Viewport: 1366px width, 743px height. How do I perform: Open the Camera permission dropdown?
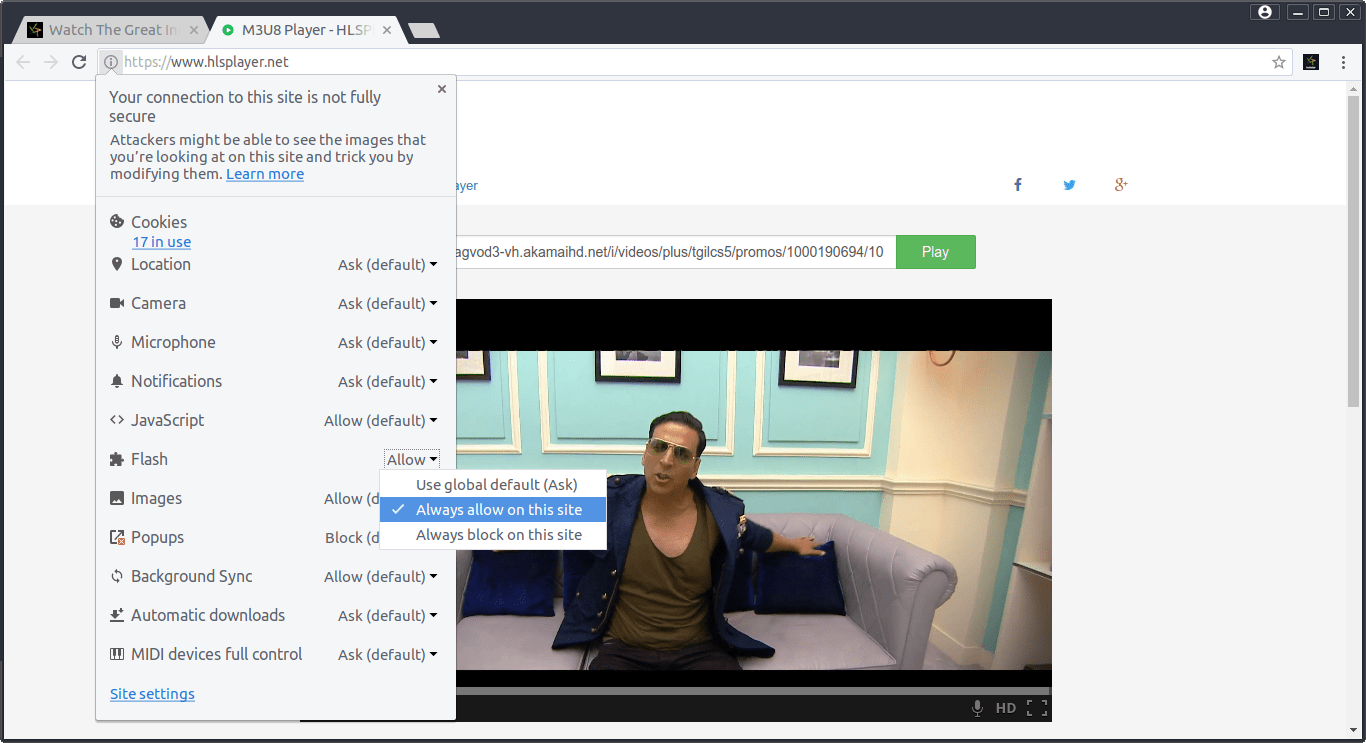(388, 303)
